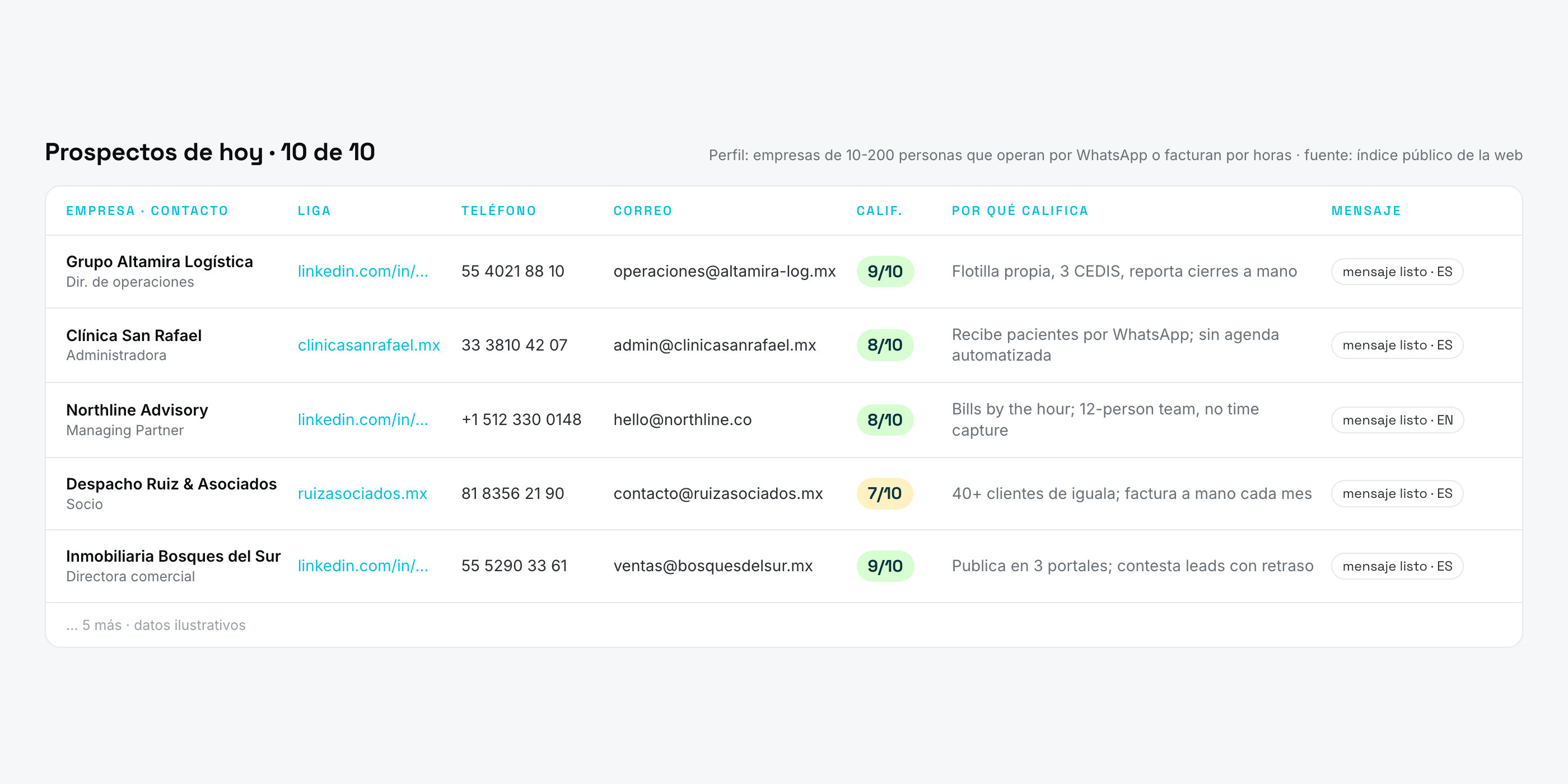Viewport: 1568px width, 784px height.
Task: Visit ruizasociados.mx link
Action: pos(362,494)
